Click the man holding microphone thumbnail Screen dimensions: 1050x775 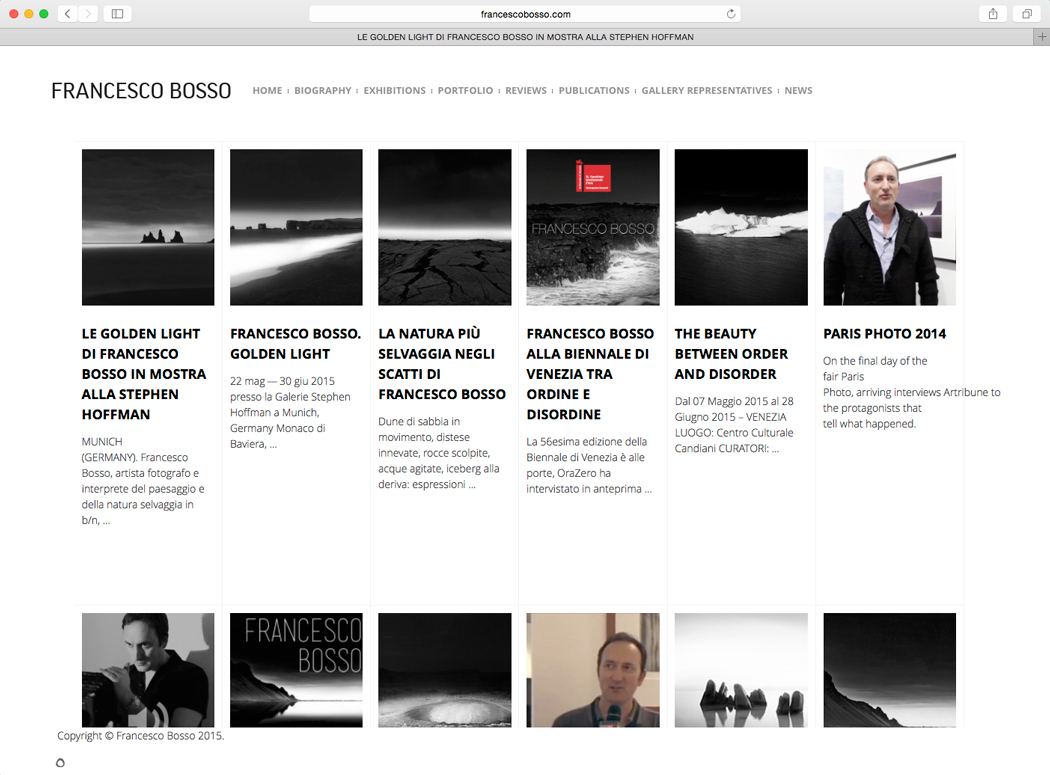pos(593,670)
